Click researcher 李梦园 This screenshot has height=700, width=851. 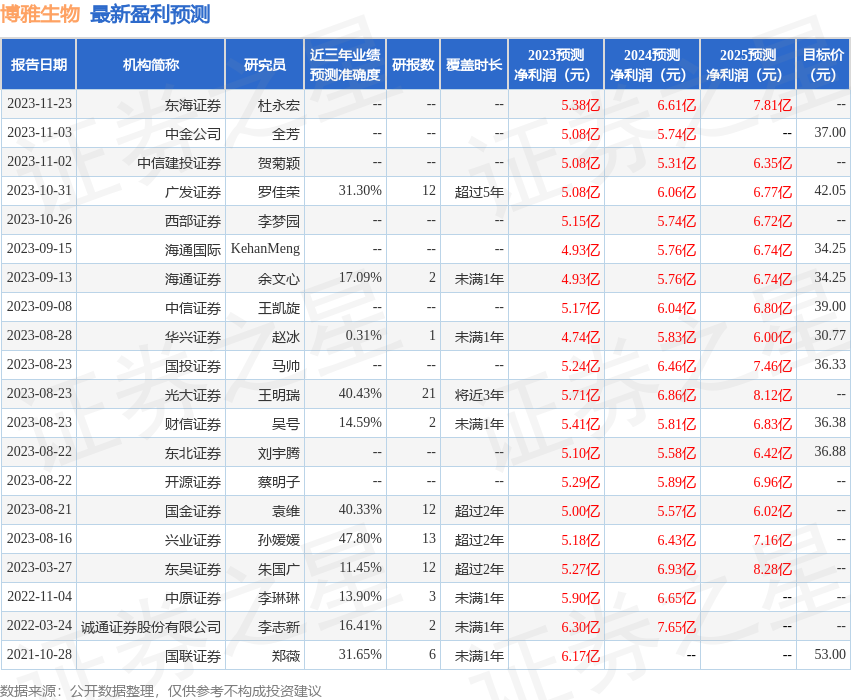278,221
